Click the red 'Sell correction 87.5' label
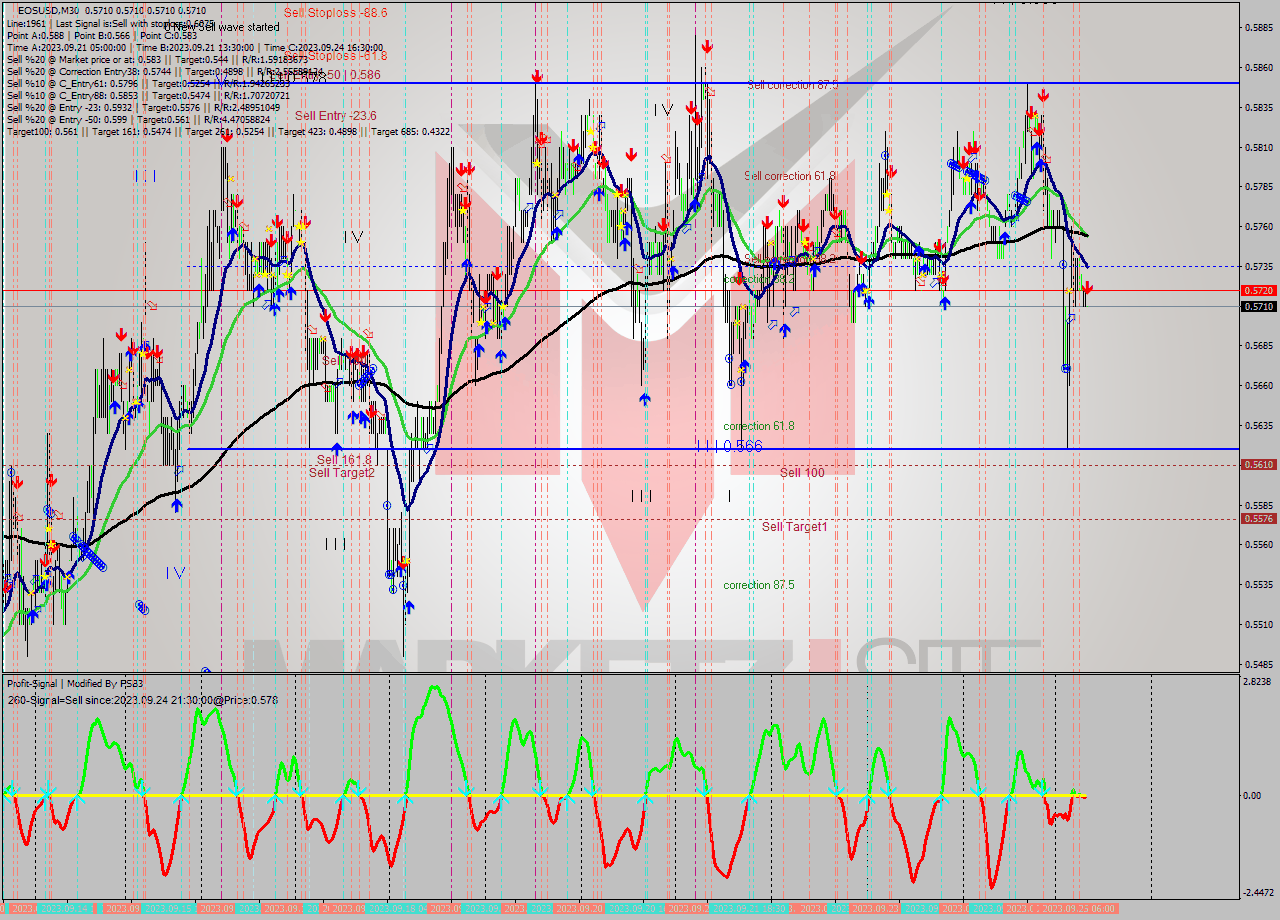This screenshot has width=1280, height=920. point(792,85)
